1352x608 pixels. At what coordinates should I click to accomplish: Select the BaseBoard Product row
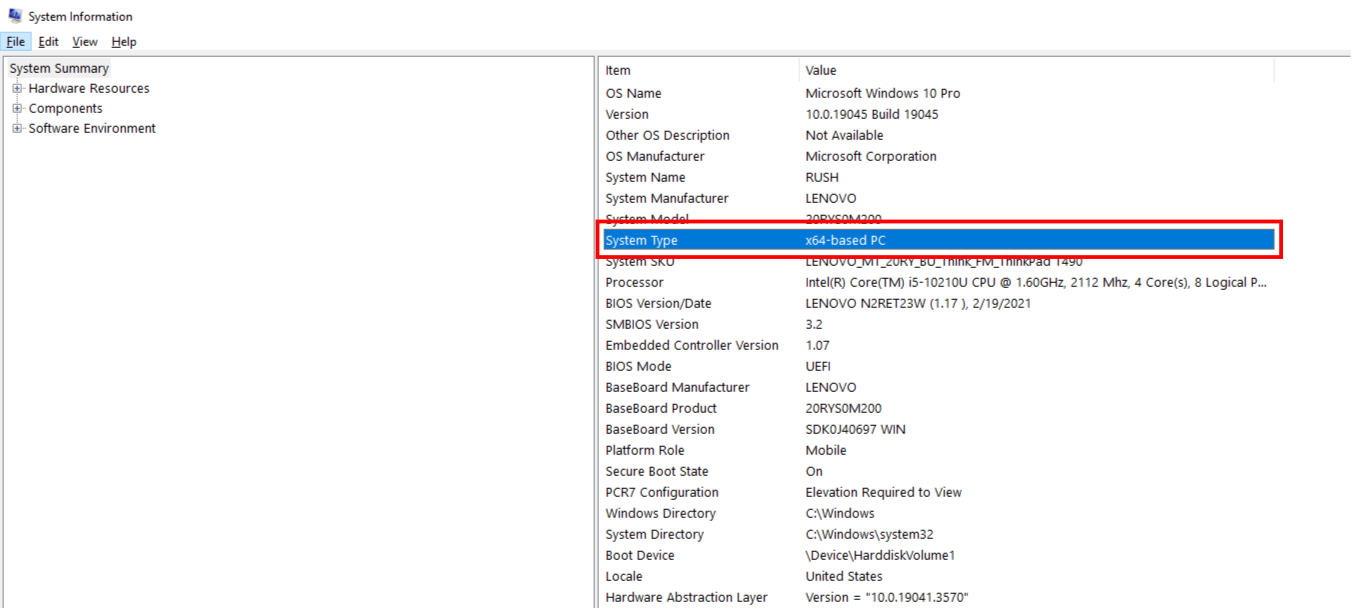point(937,408)
